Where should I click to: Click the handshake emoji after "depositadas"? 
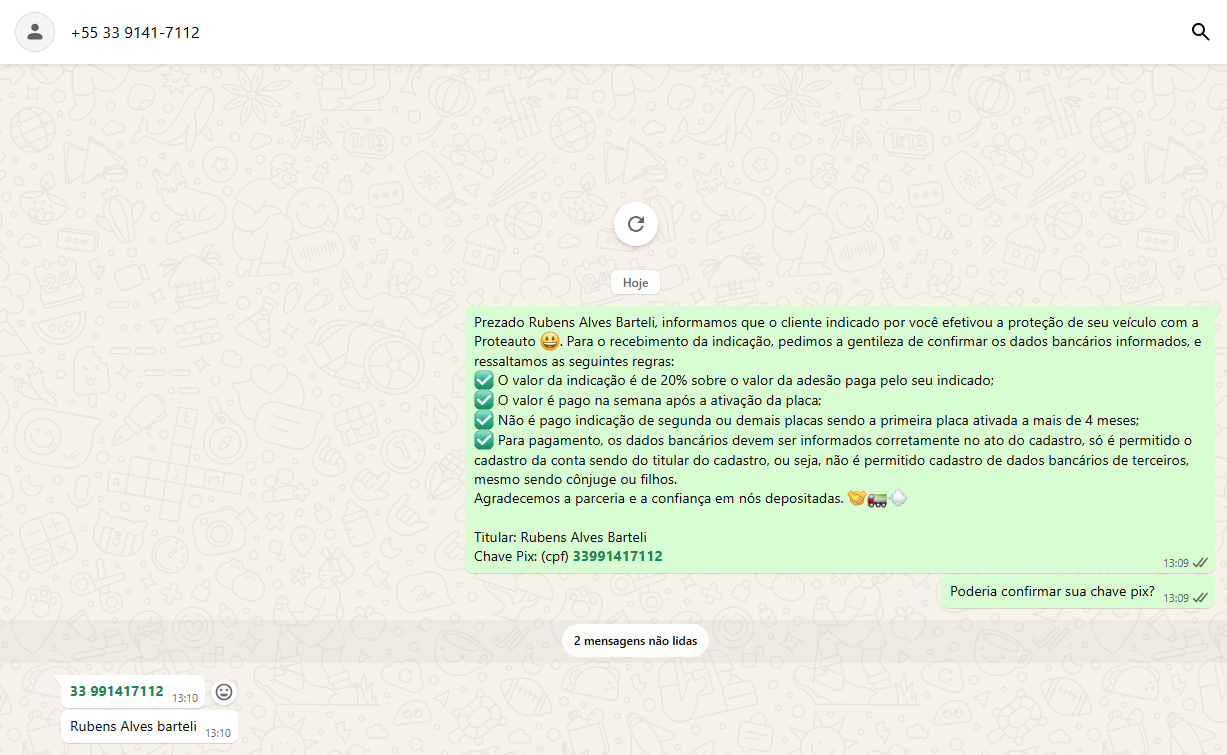856,498
